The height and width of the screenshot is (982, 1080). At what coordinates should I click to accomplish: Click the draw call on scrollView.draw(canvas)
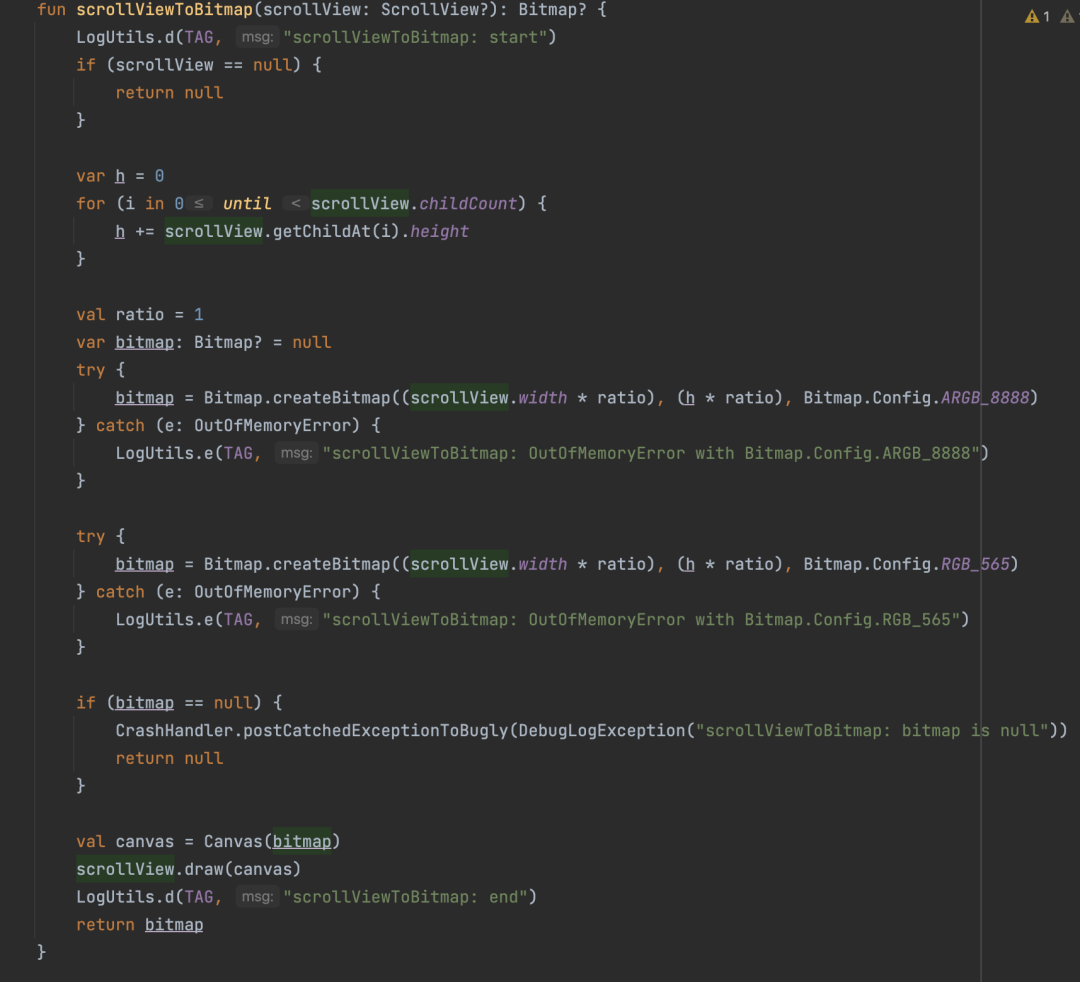204,870
